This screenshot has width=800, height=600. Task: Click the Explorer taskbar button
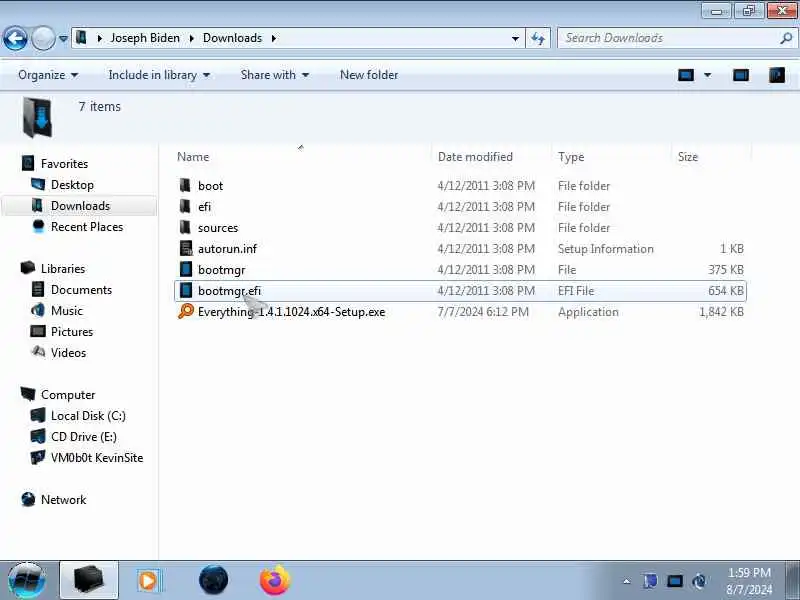(89, 580)
